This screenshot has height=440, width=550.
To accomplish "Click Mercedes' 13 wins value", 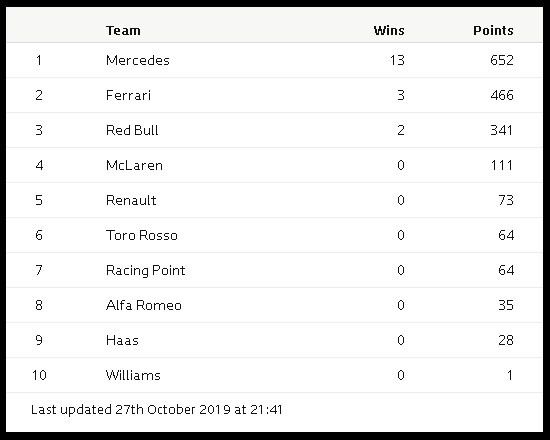I will [x=397, y=60].
